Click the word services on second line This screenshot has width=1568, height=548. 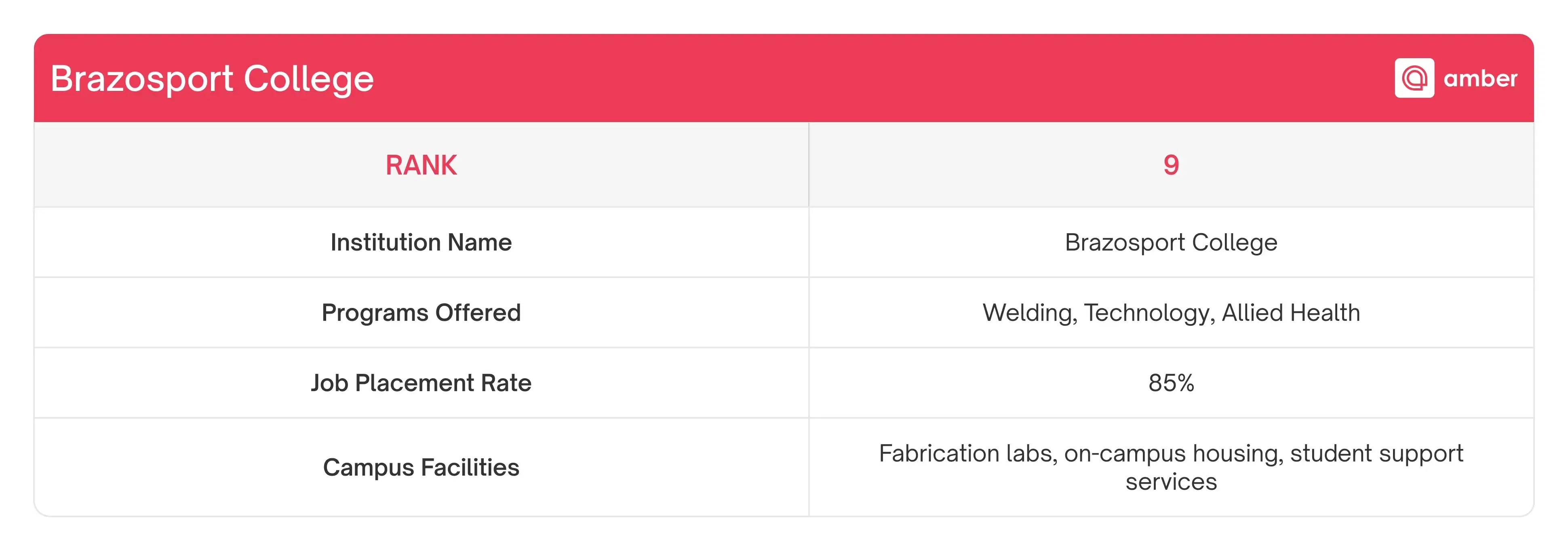pos(1171,482)
